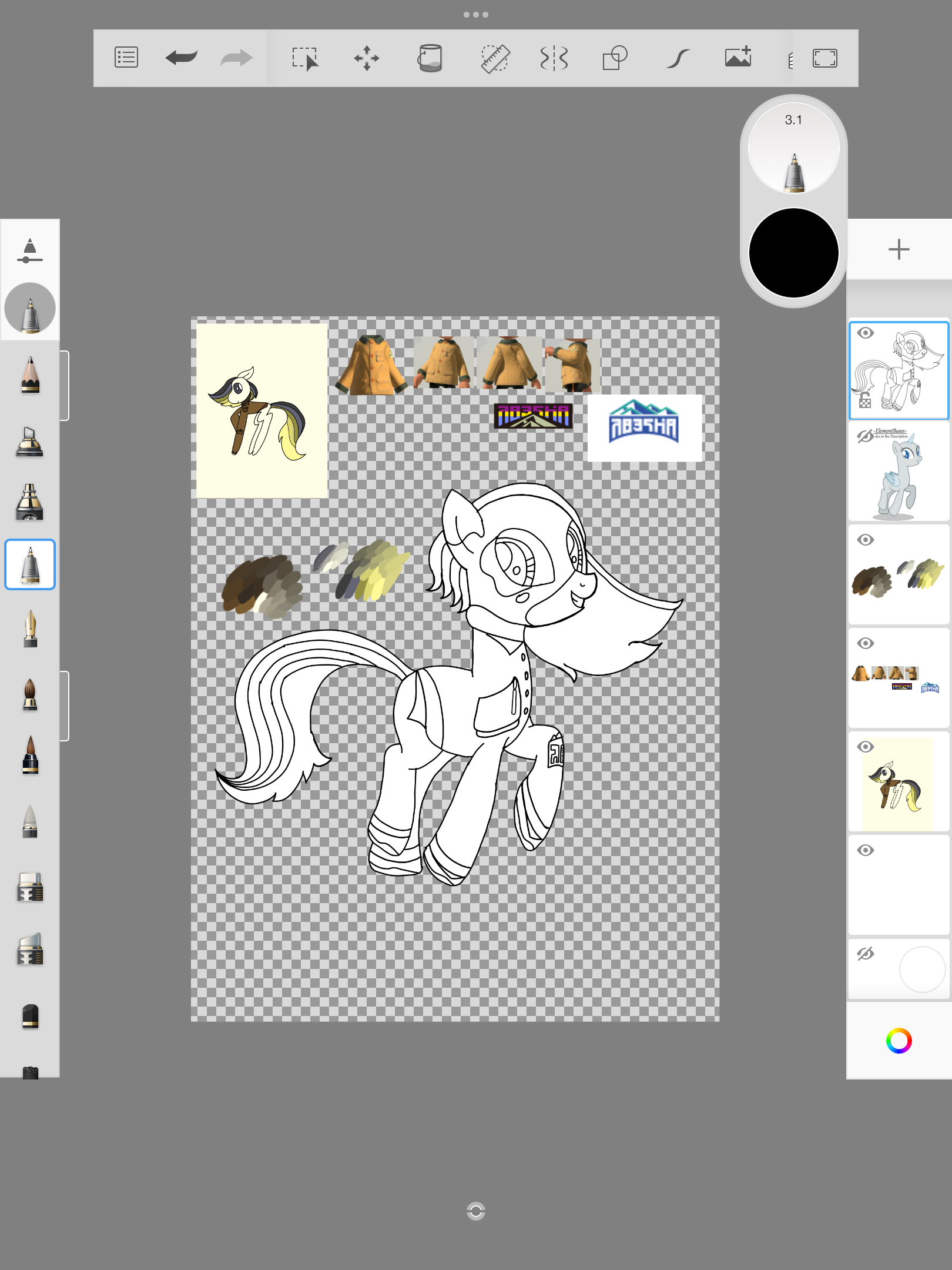Select the Fill bucket tool
The image size is (952, 1270).
pos(430,58)
